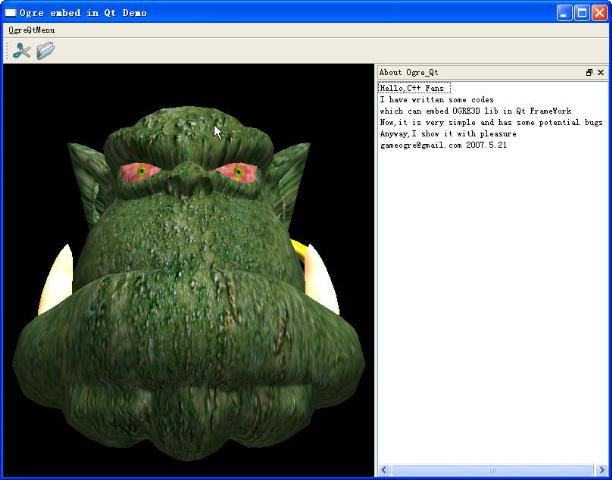Click the ogre head 3D viewport
This screenshot has width=612, height=480.
pos(188,270)
